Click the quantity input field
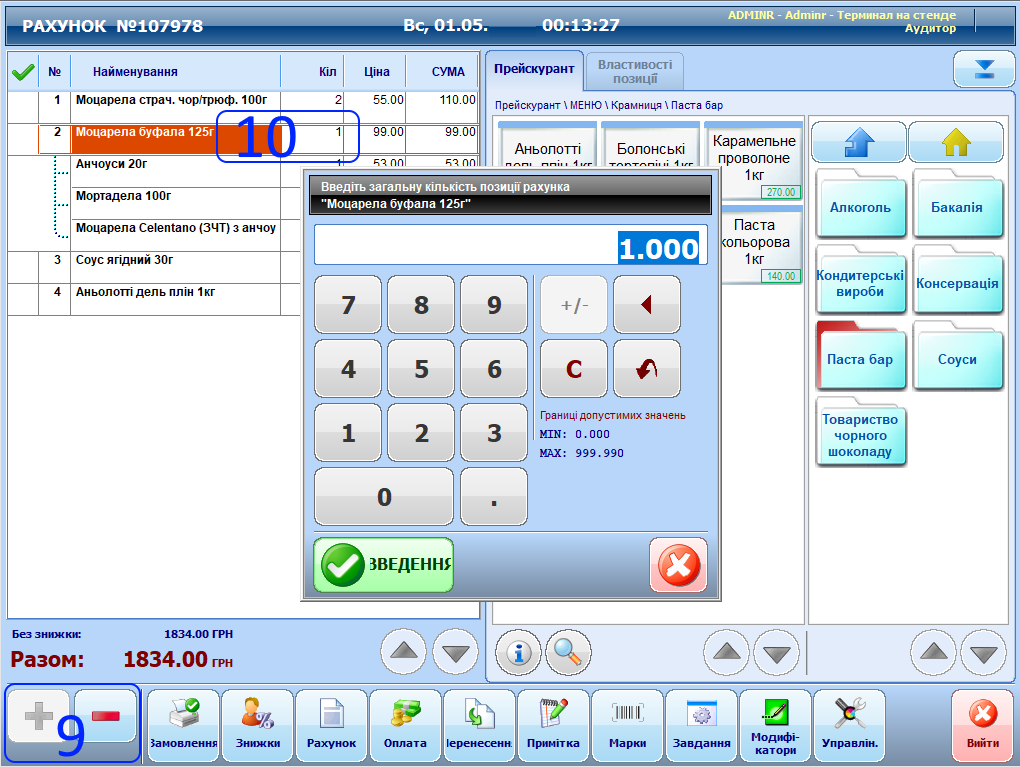 coord(510,246)
